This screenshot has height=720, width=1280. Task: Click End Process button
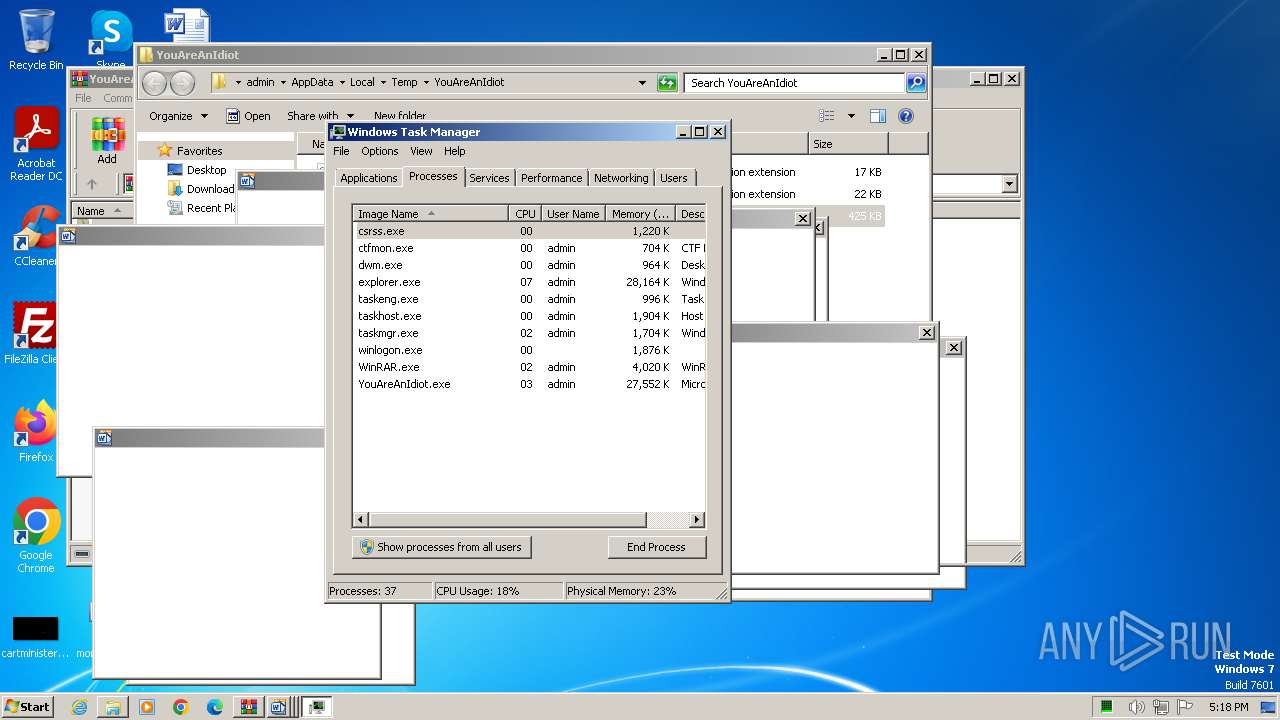(x=656, y=547)
